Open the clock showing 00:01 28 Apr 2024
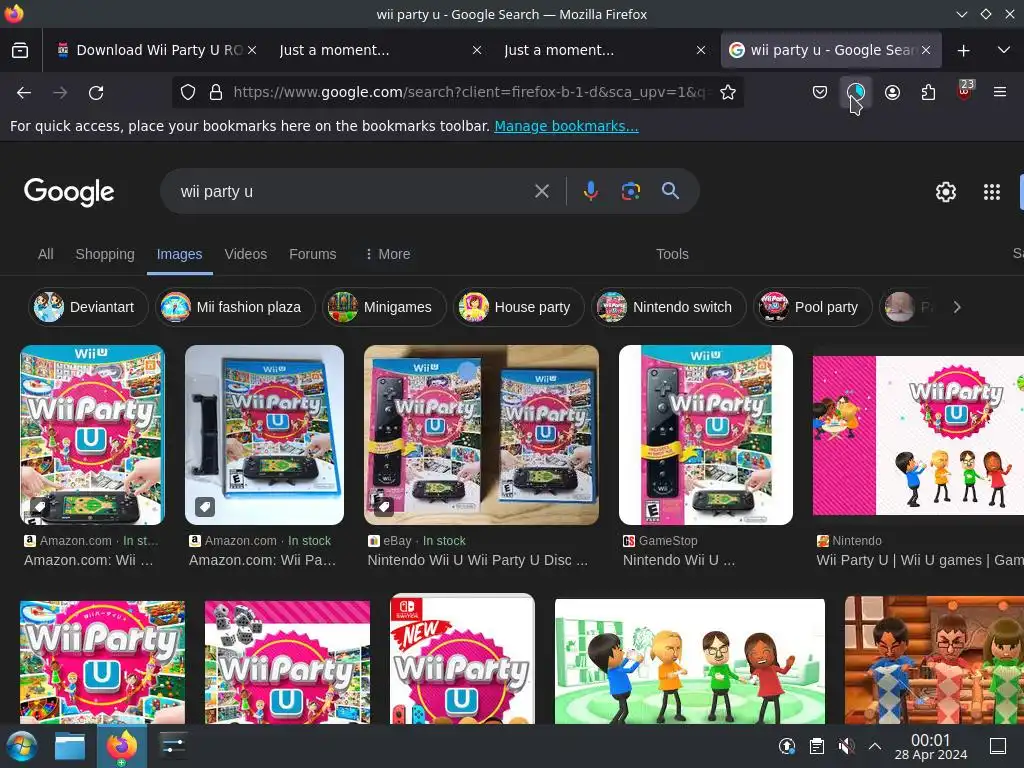Screen dimensions: 1024x768 click(x=931, y=747)
